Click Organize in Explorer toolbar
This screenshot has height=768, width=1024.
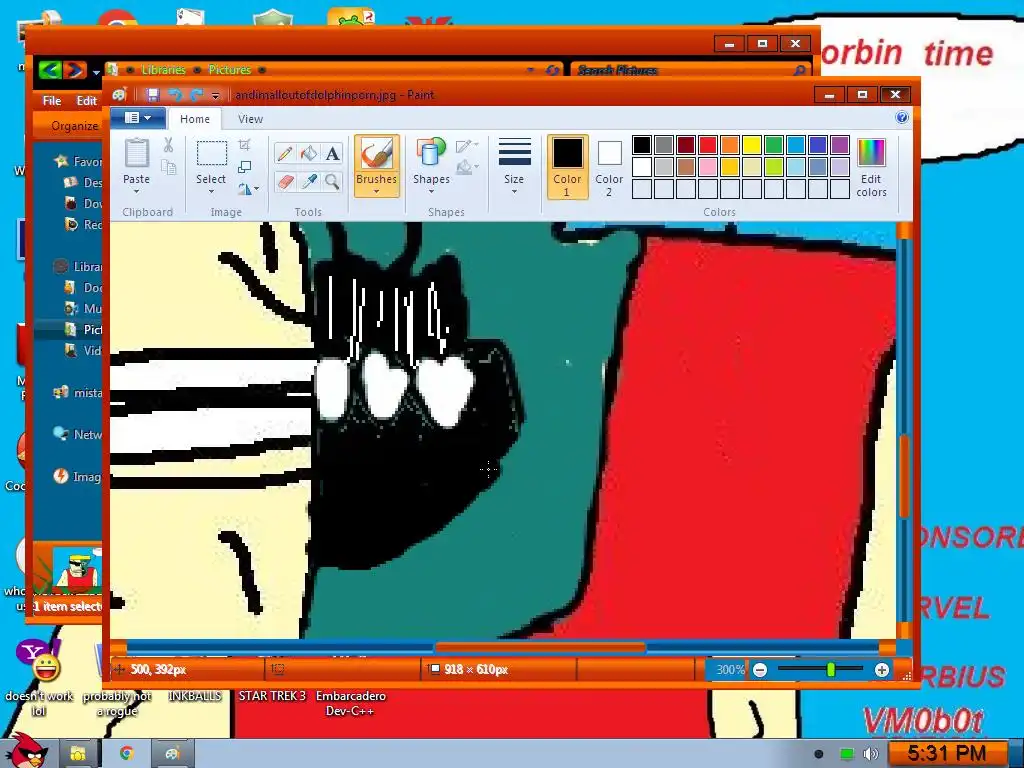[74, 126]
